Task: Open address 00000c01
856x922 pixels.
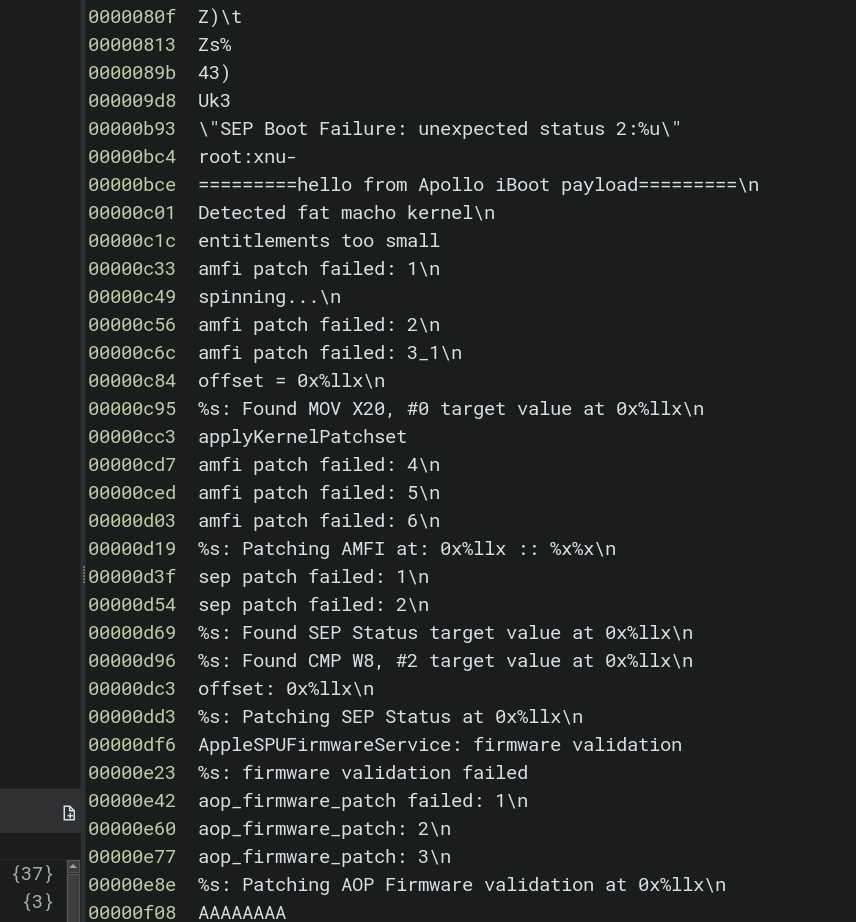Action: pos(131,213)
